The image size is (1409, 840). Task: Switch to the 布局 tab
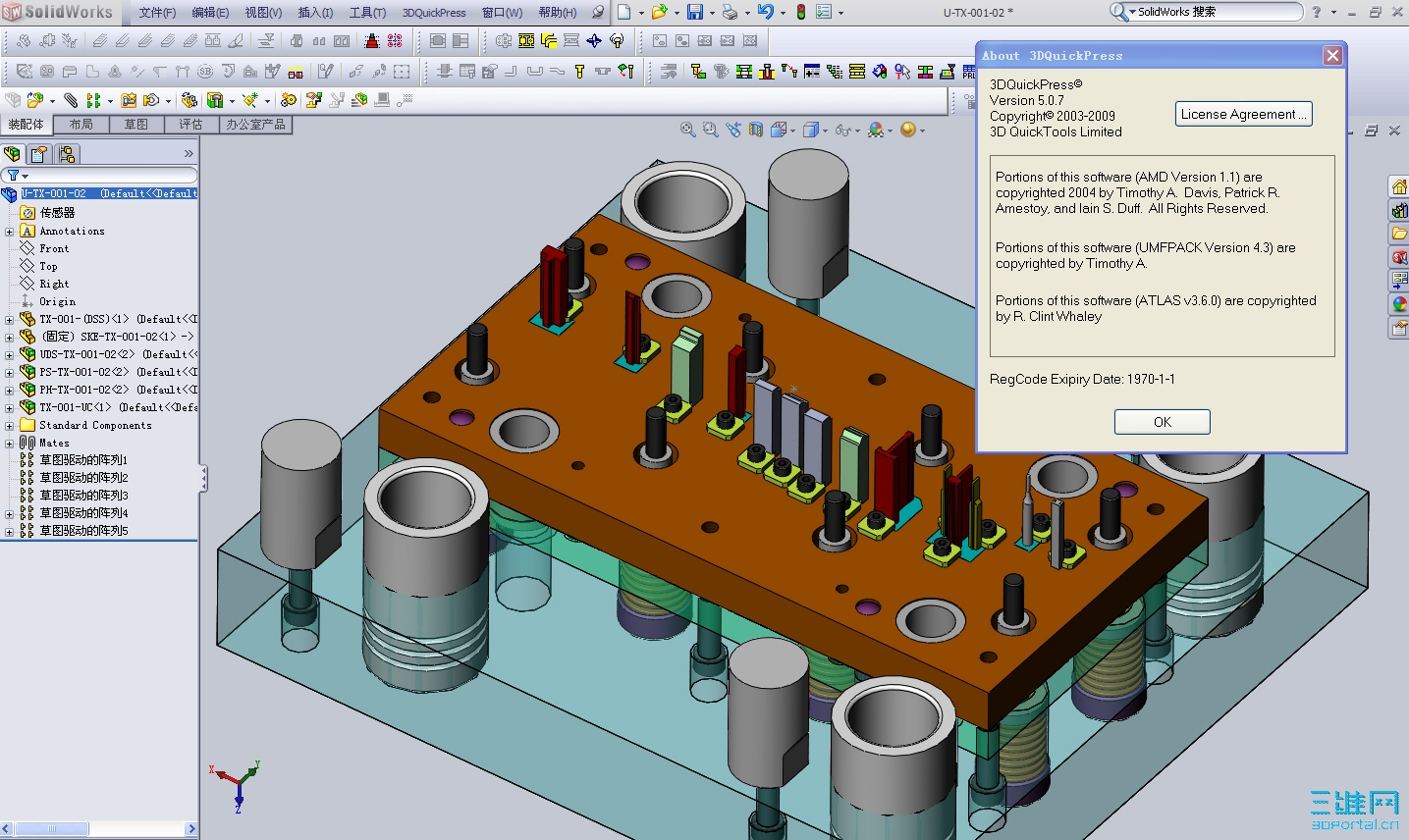[x=81, y=125]
